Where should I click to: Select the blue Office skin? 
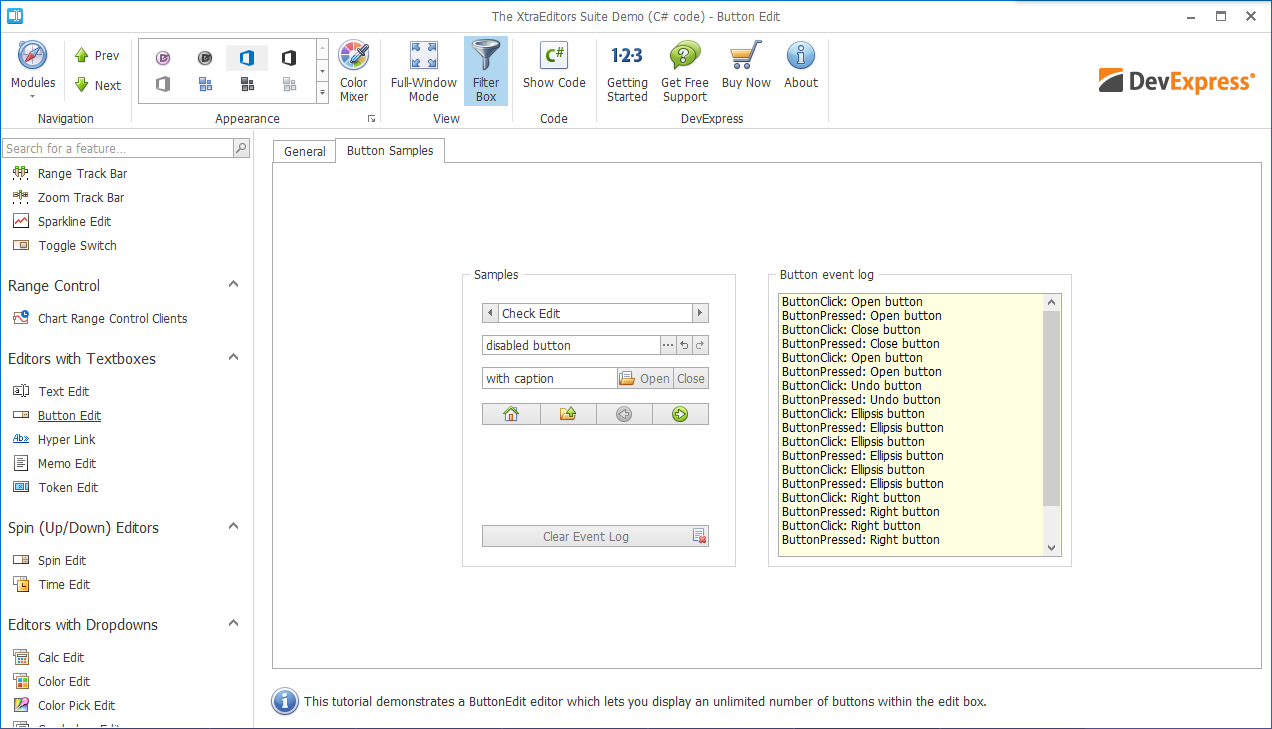247,58
